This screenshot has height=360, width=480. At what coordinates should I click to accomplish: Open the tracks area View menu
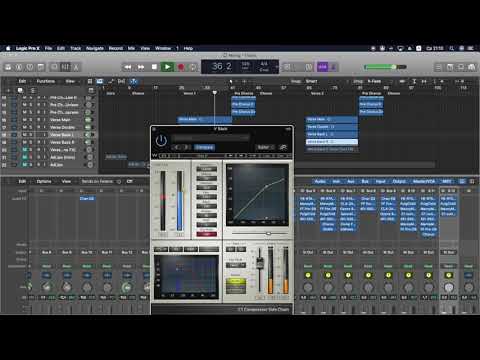point(70,81)
